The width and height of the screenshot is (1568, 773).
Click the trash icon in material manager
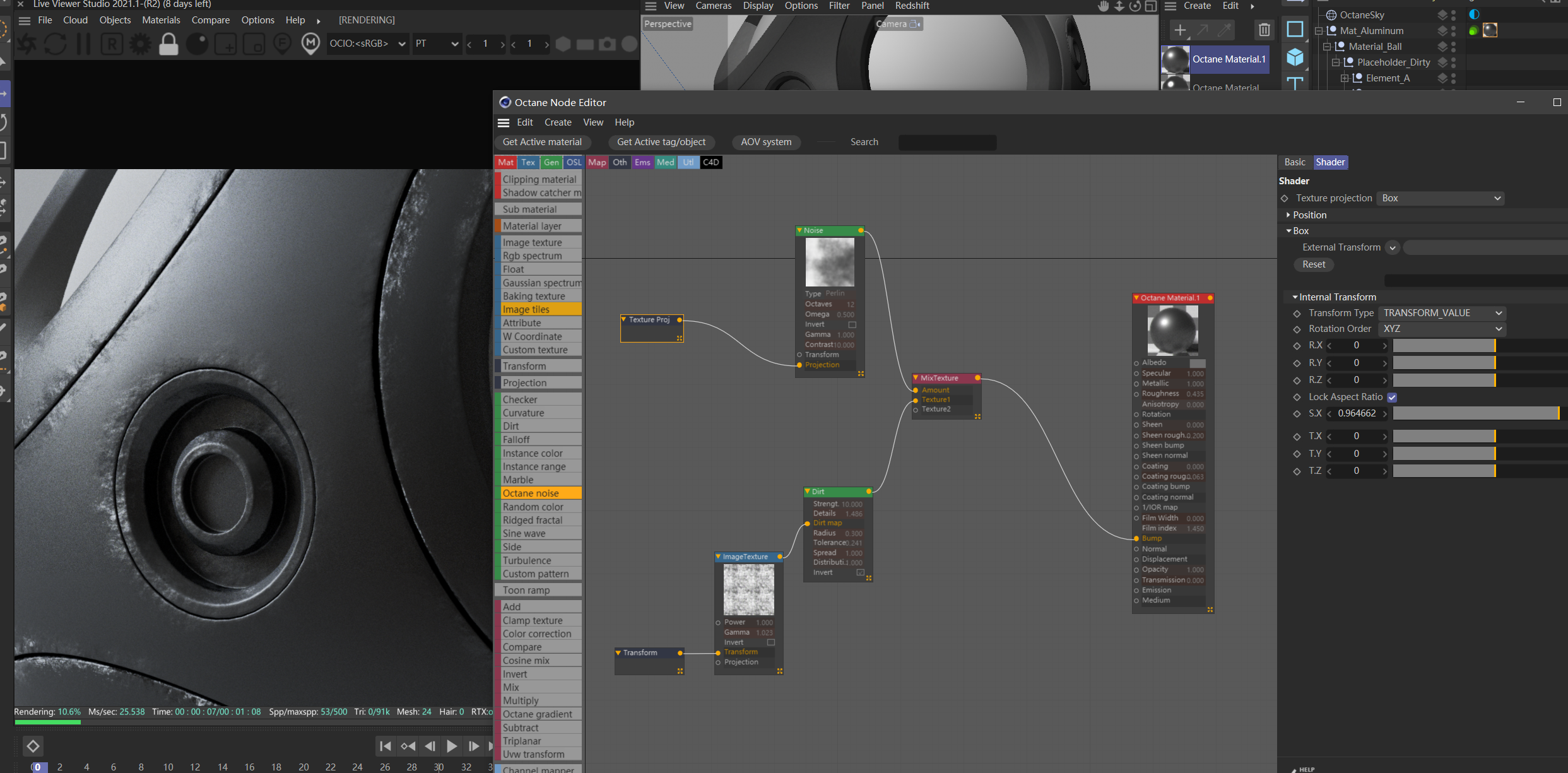[1264, 30]
